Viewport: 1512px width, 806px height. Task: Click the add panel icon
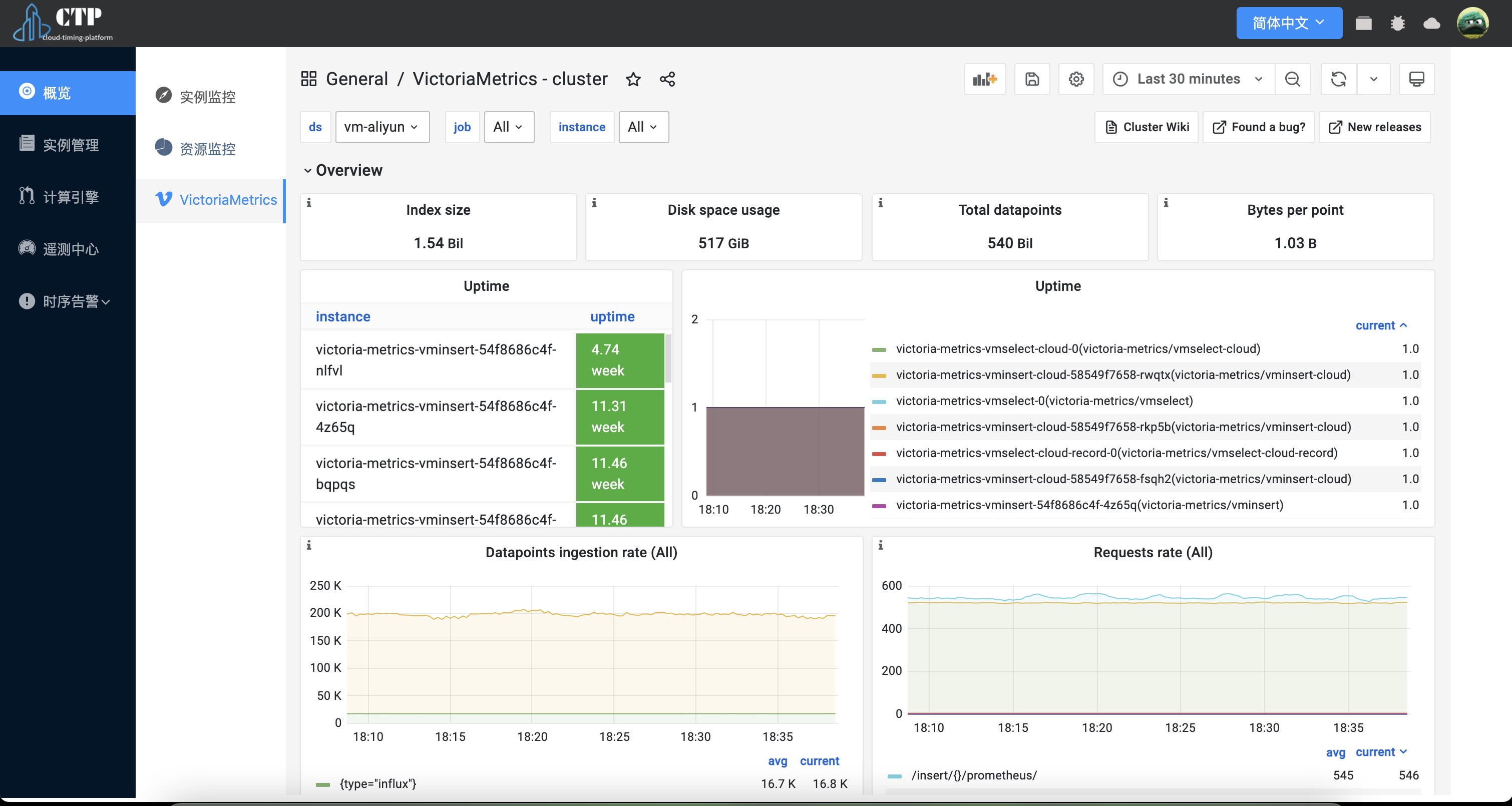[x=985, y=79]
